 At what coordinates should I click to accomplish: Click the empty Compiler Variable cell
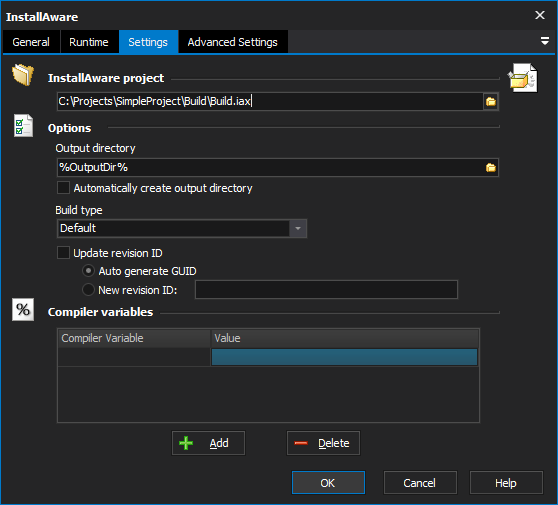[x=134, y=357]
